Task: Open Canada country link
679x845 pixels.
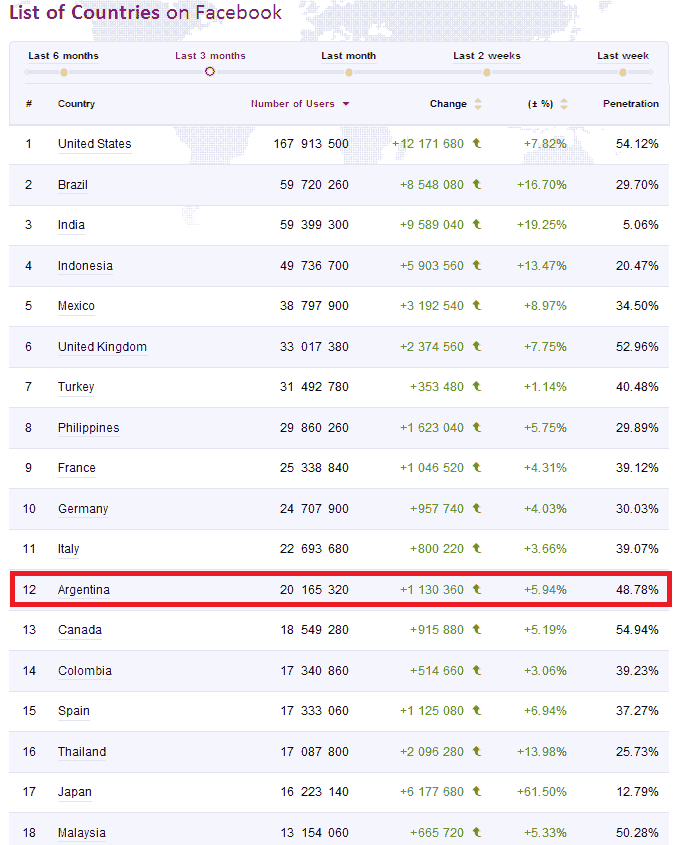Action: (80, 629)
